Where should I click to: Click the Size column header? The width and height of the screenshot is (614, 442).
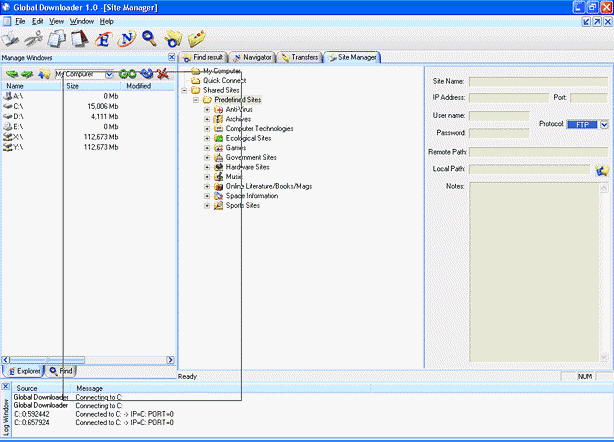click(x=90, y=86)
